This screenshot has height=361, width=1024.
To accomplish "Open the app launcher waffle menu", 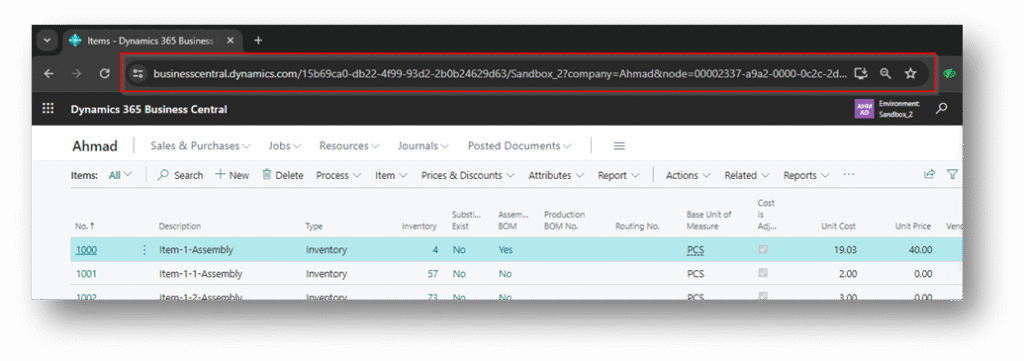I will click(x=48, y=109).
